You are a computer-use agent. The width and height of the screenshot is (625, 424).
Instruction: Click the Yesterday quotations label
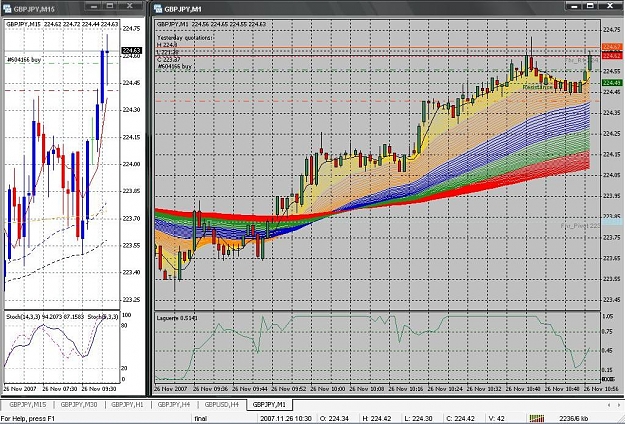[x=185, y=38]
